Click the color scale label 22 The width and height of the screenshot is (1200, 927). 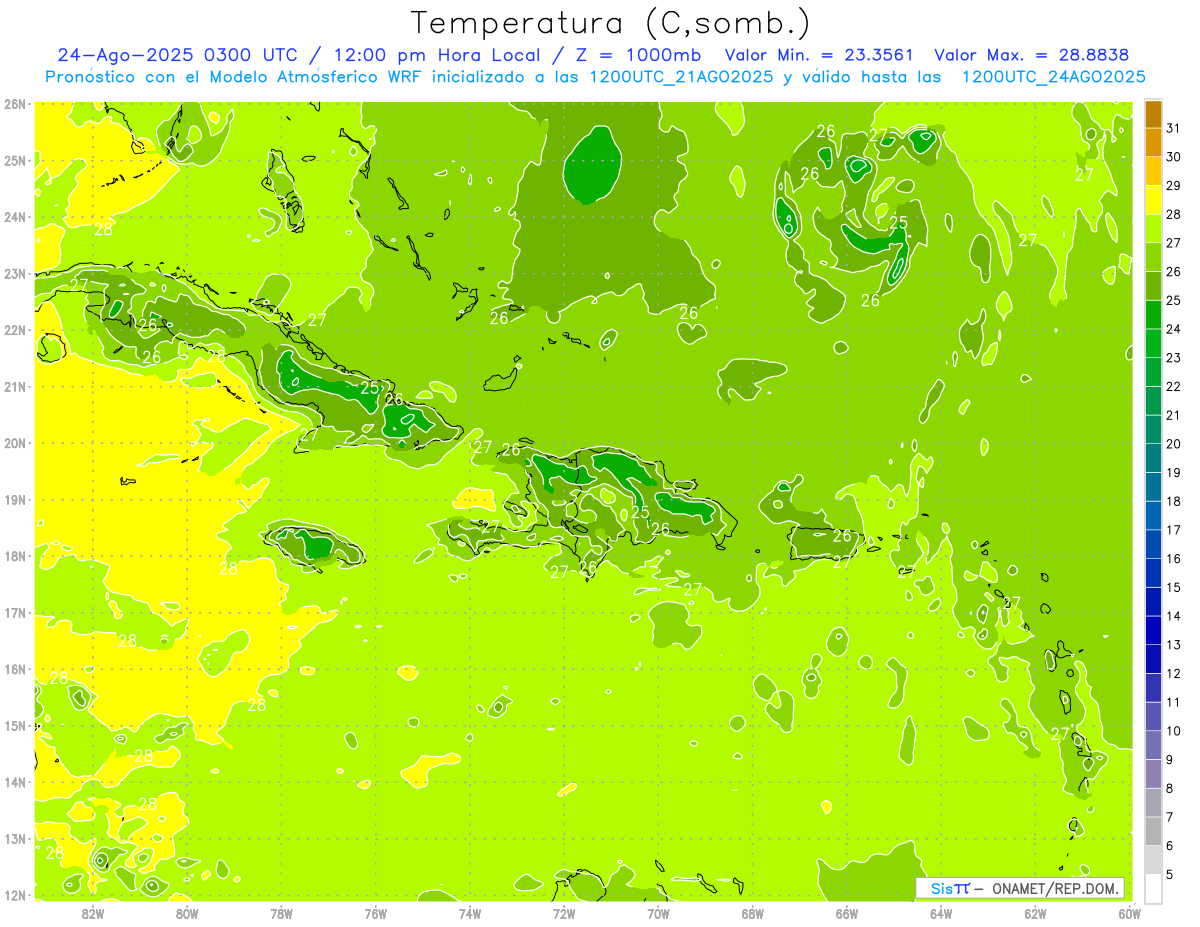coord(1173,387)
